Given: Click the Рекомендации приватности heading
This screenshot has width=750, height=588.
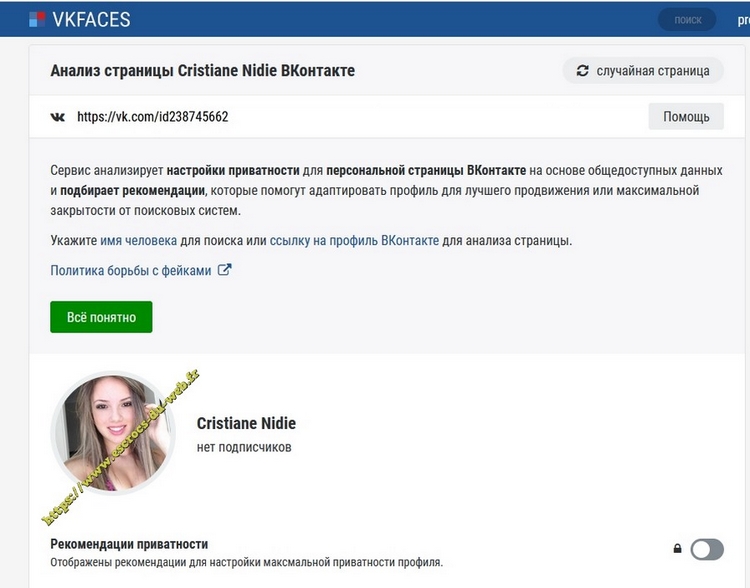Looking at the screenshot, I should [129, 544].
